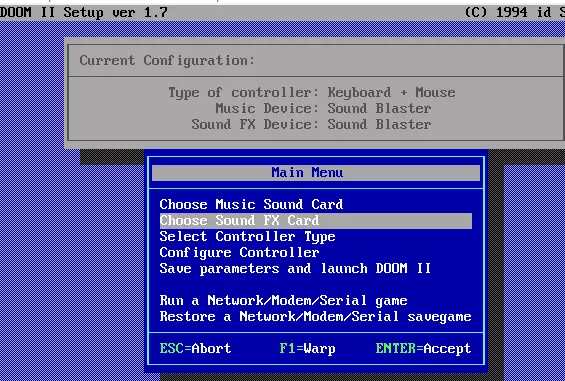
Task: Open Configure Controller menu item
Action: [239, 252]
